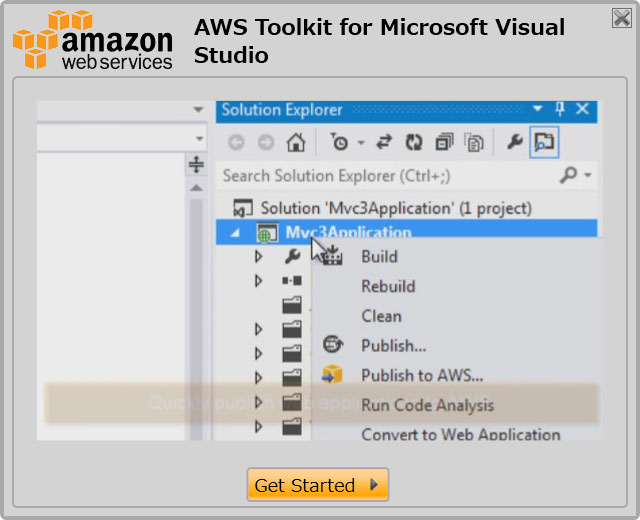The height and width of the screenshot is (520, 640).
Task: Click the Publish globe icon
Action: 333,344
